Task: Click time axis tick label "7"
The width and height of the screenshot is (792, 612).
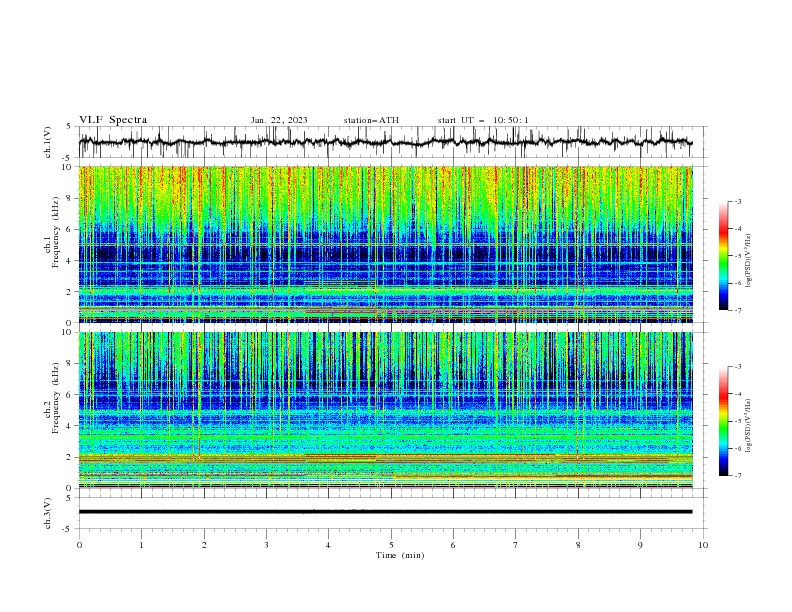Action: [516, 545]
